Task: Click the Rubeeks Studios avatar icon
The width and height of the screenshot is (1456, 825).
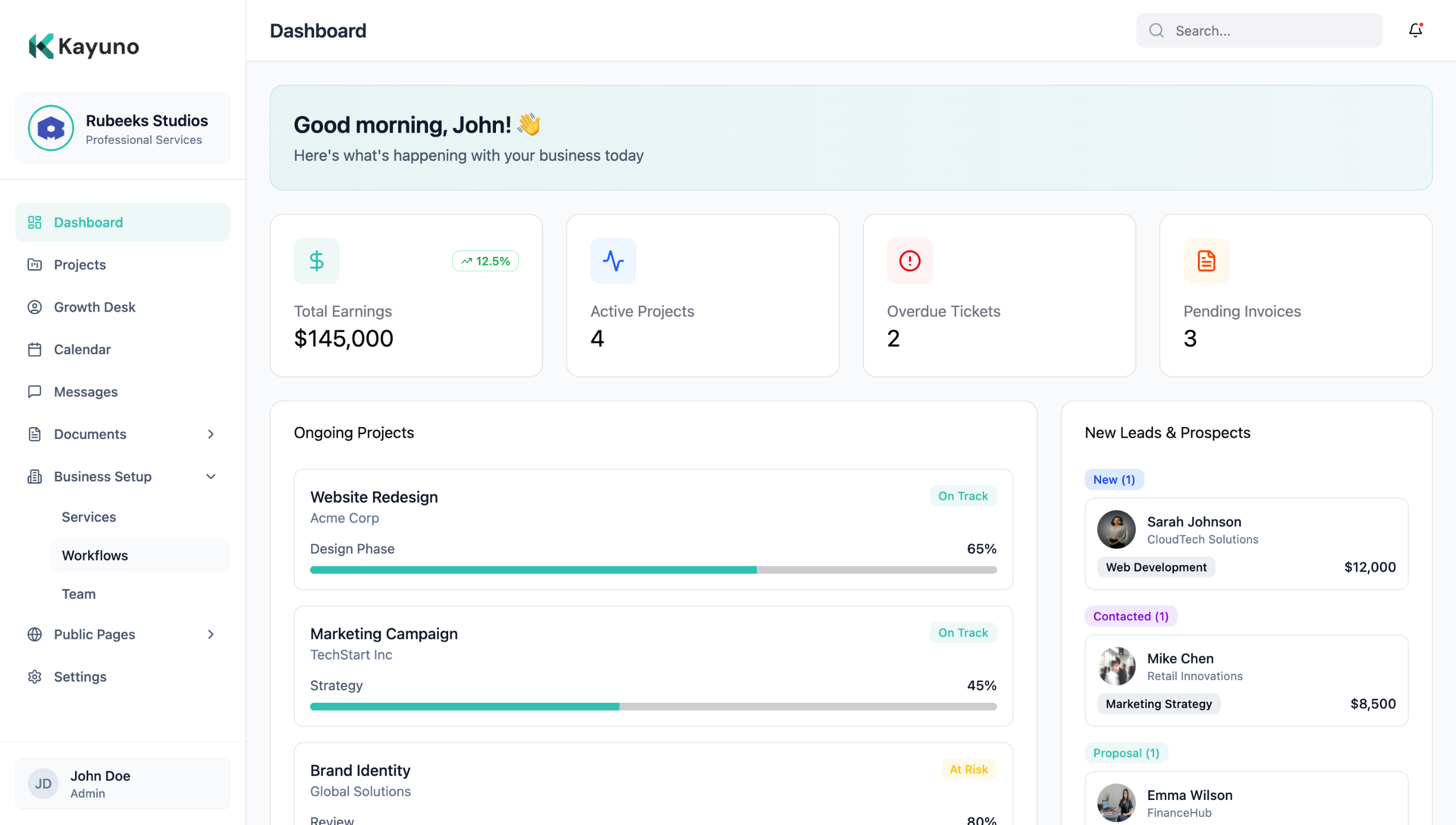Action: click(51, 128)
